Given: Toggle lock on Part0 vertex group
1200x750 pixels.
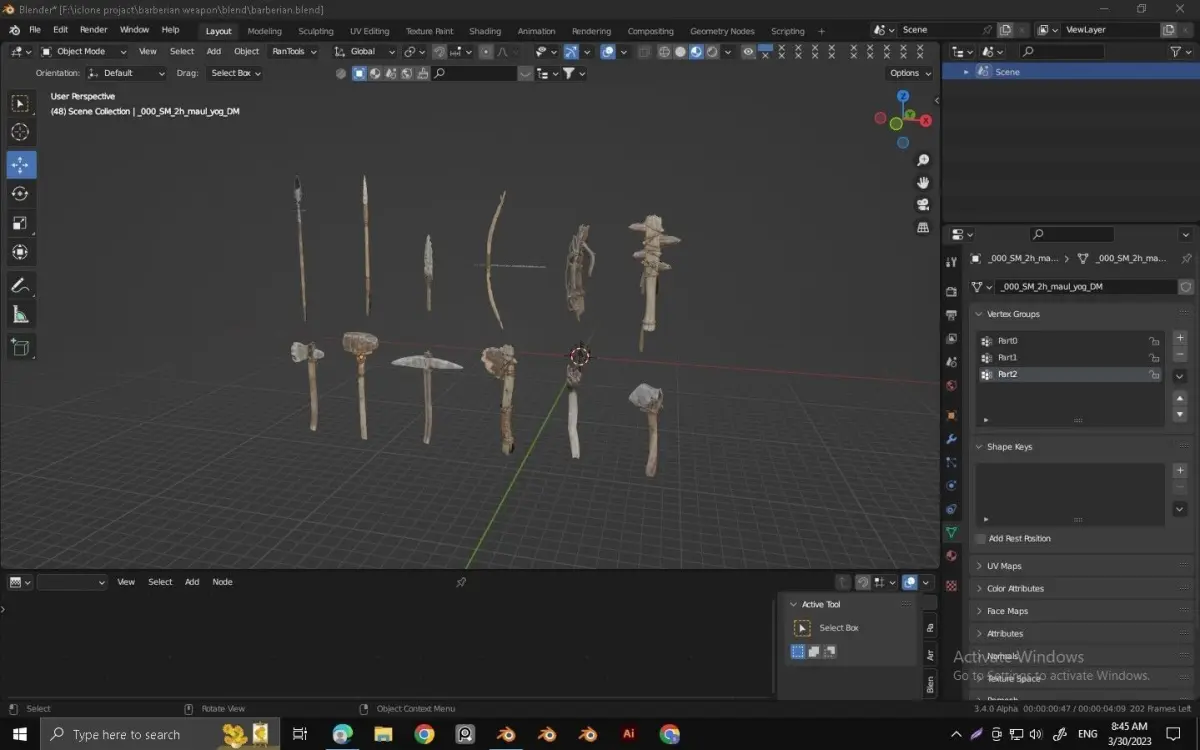Looking at the screenshot, I should click(1154, 341).
